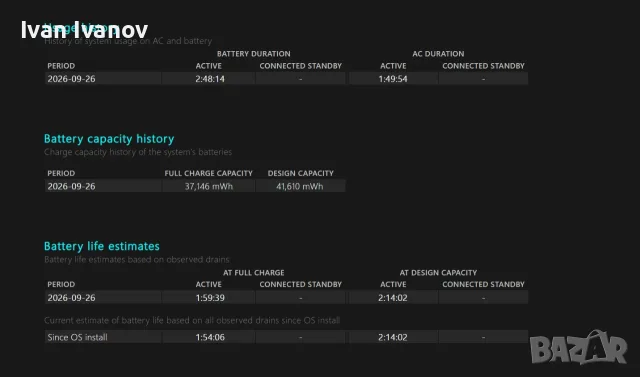
Task: Click "CONNECTED STANDBY" header under AT FULL CHARGE
Action: tap(300, 284)
